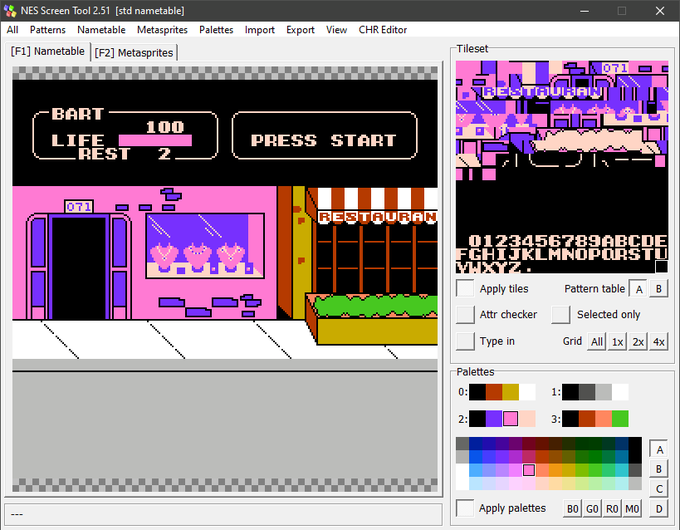680x530 pixels.
Task: Select the pink color in palette 2
Action: point(510,419)
